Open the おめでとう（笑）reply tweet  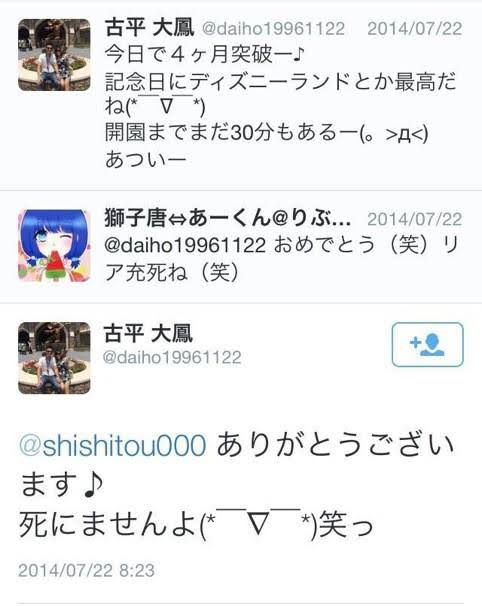pyautogui.click(x=241, y=247)
